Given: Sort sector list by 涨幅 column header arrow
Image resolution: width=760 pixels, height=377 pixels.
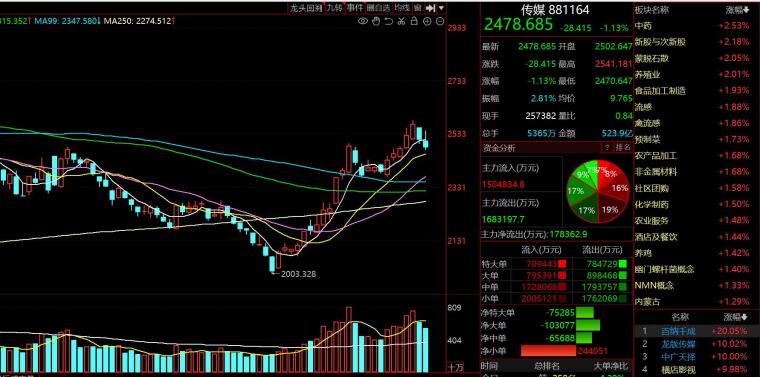Looking at the screenshot, I should pyautogui.click(x=737, y=10).
